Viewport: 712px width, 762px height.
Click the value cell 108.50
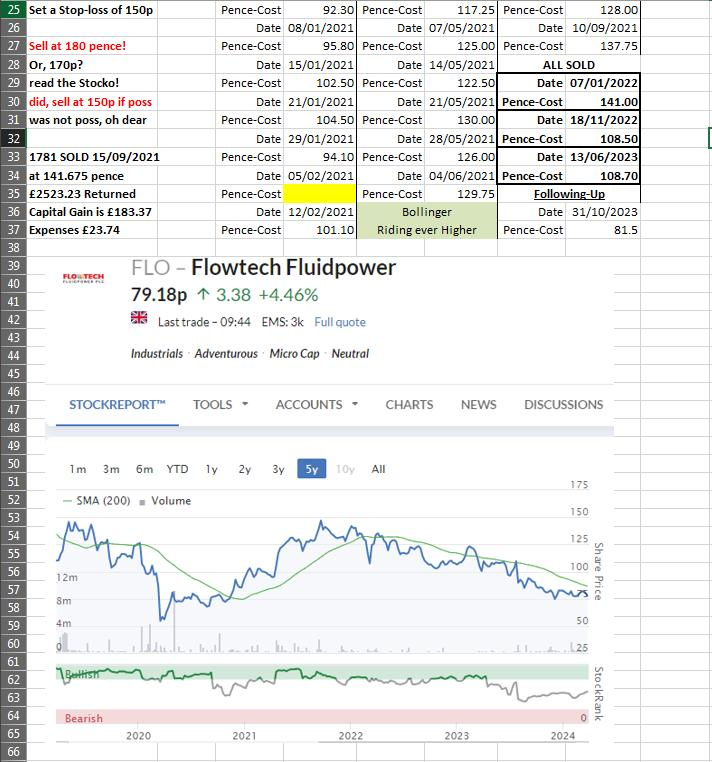pyautogui.click(x=603, y=139)
